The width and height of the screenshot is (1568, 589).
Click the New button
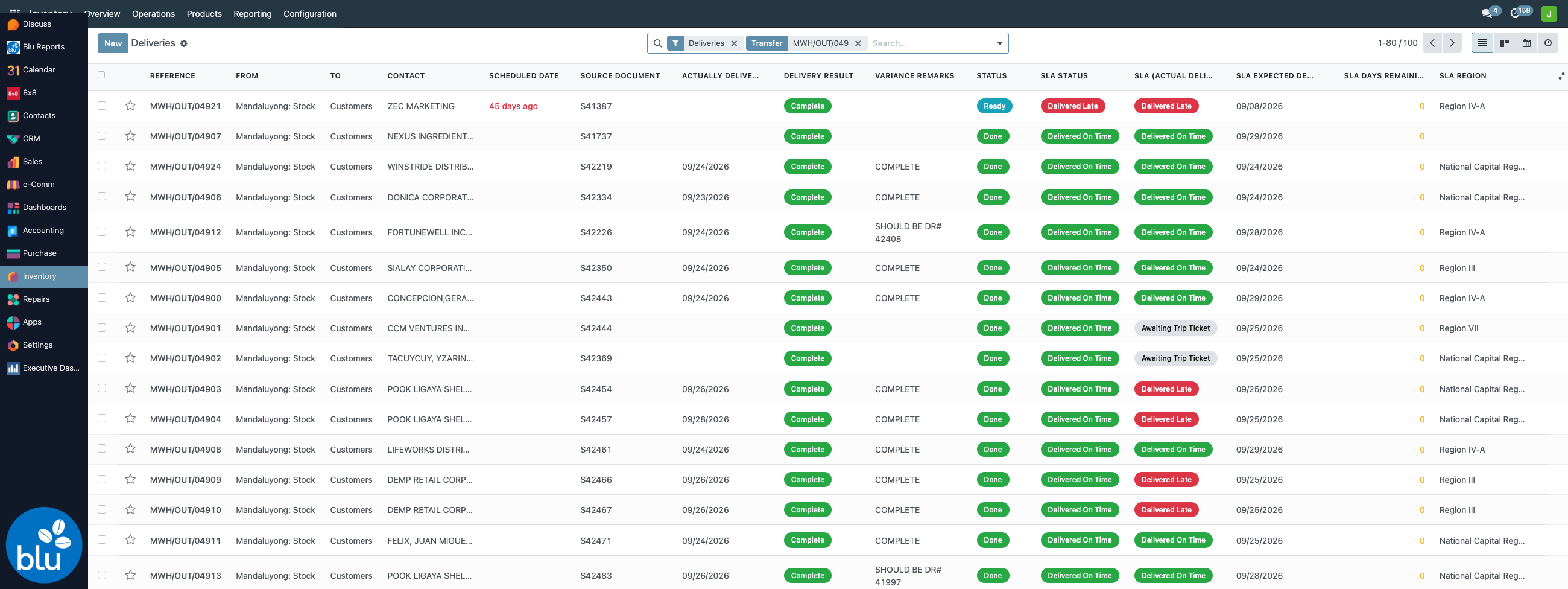[113, 43]
